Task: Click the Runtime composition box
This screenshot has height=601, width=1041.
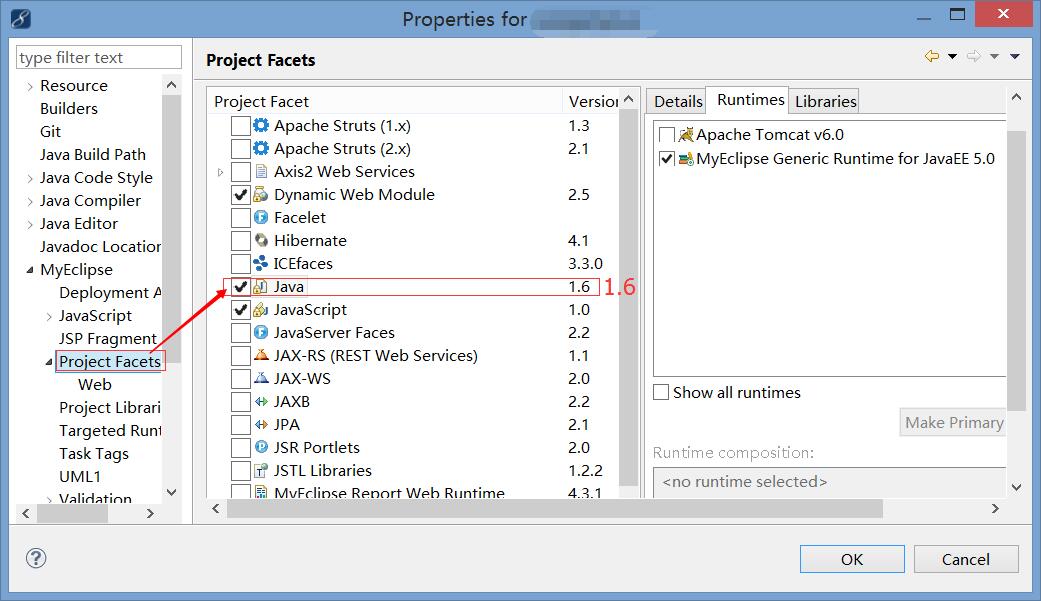Action: [830, 482]
